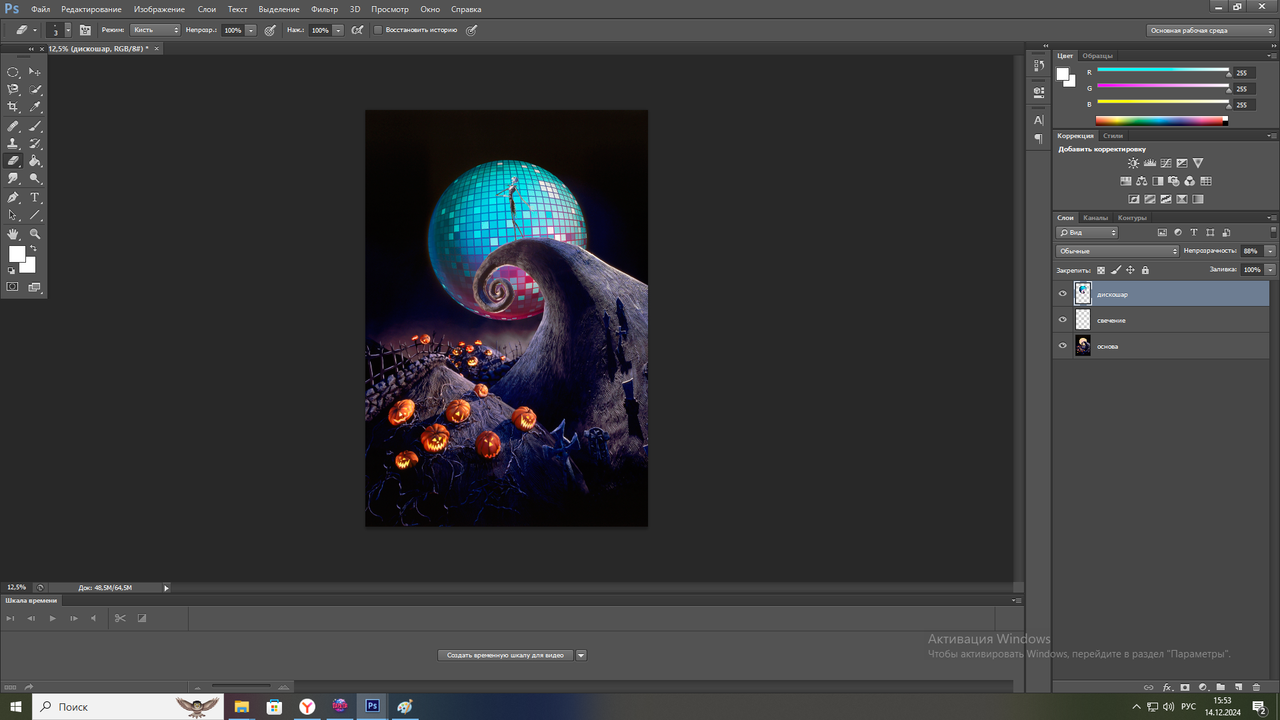Viewport: 1280px width, 720px height.
Task: Select the Eraser tool in toolbox
Action: click(13, 160)
